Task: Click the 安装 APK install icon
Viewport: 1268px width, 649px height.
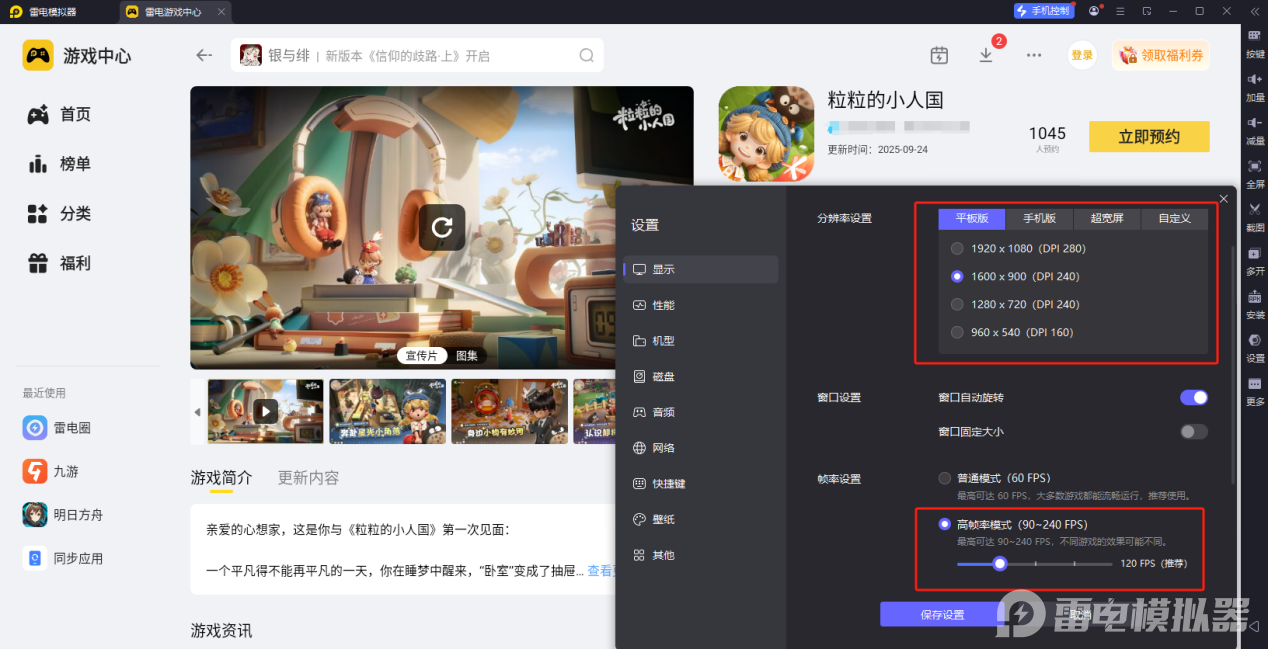Action: coord(1254,297)
